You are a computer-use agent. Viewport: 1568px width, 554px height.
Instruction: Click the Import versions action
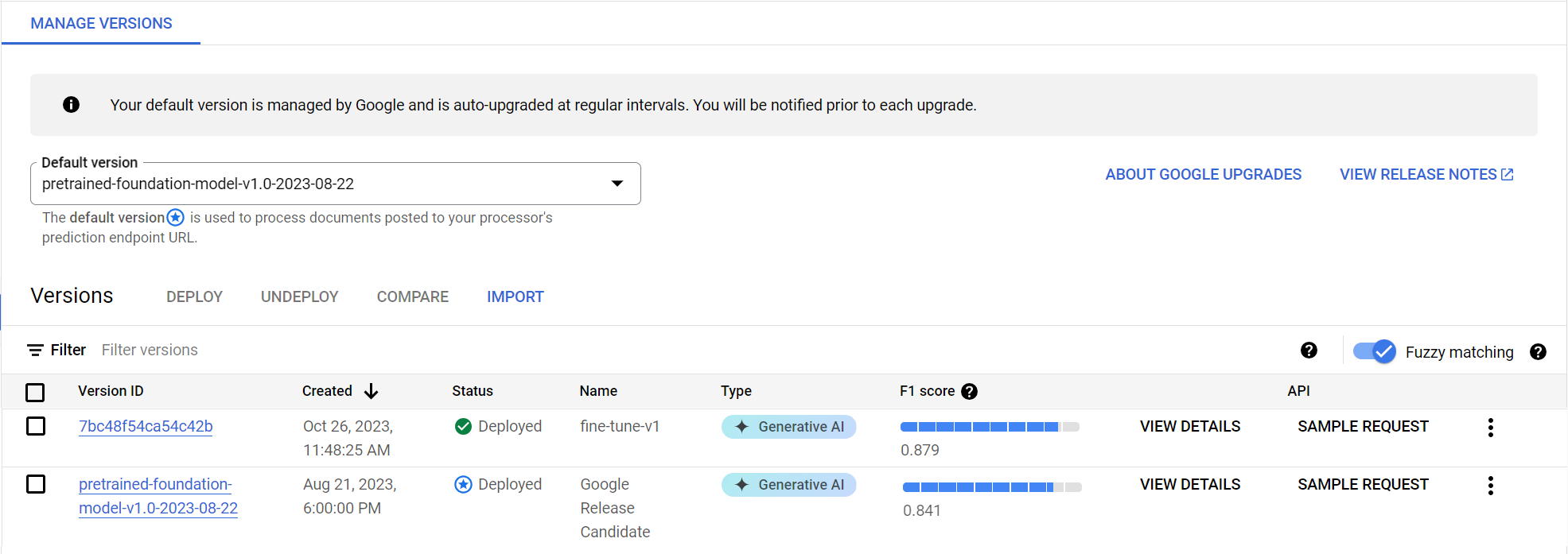(515, 296)
